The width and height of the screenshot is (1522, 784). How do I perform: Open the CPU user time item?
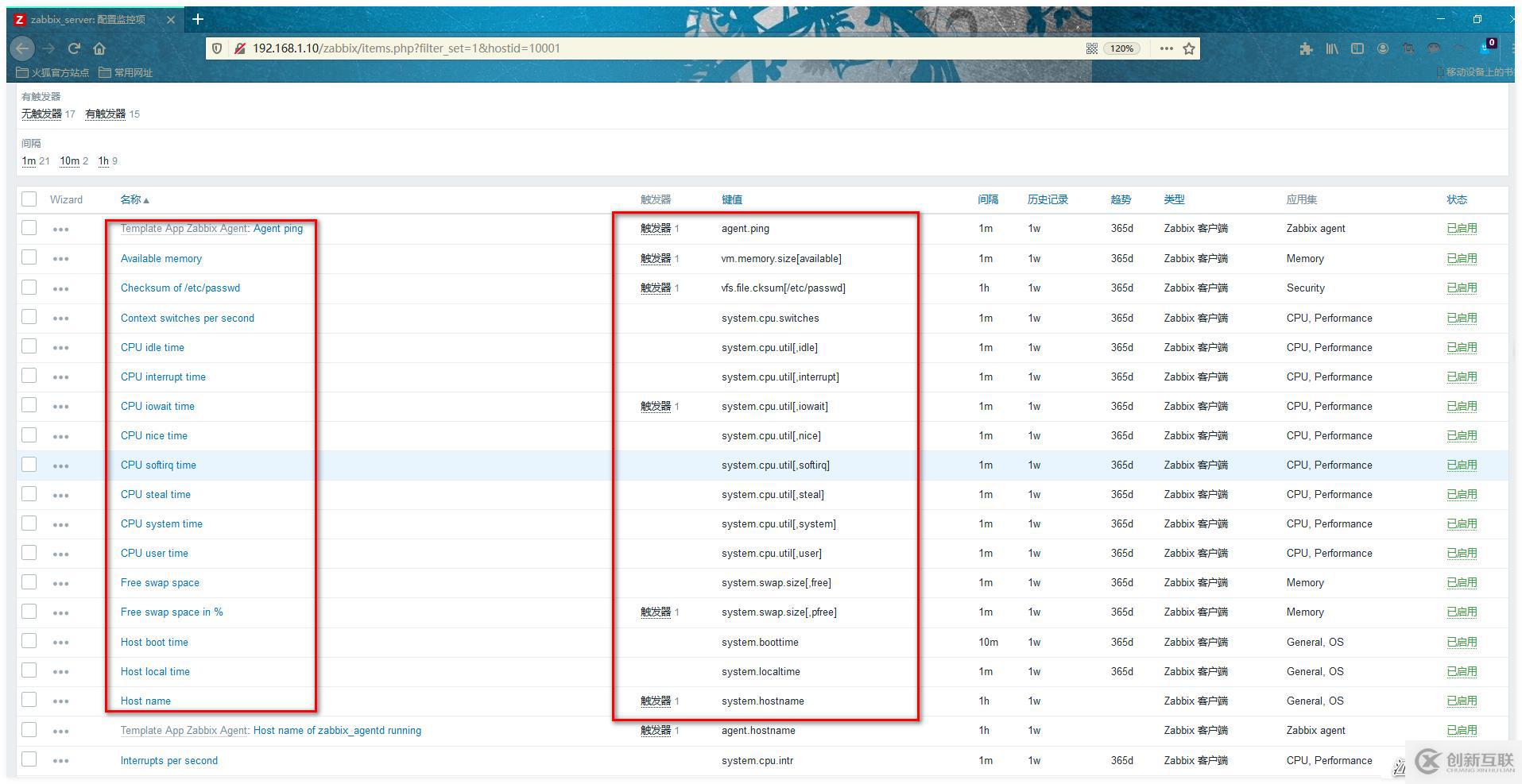coord(154,553)
